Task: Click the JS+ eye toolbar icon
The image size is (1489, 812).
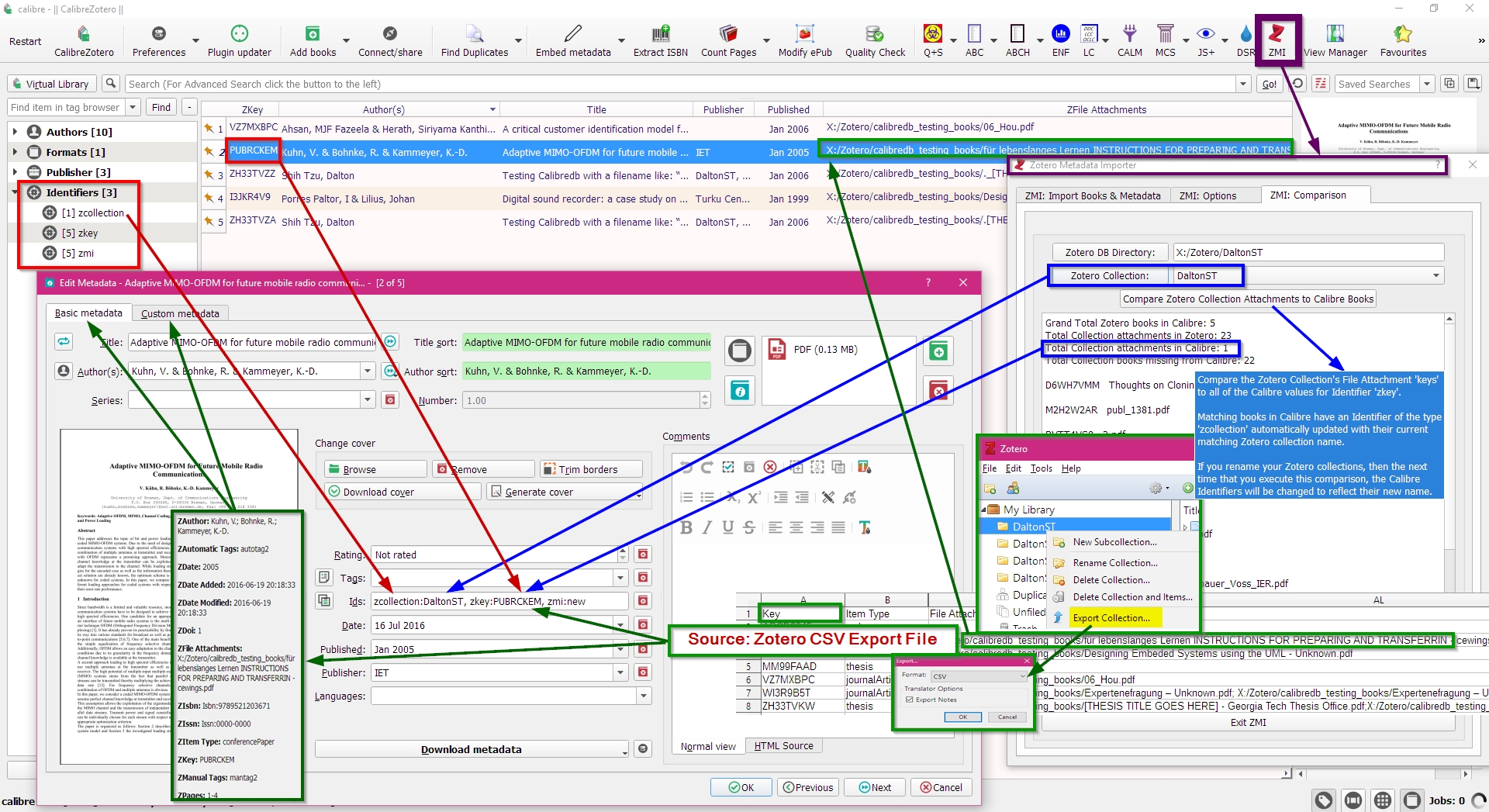Action: pyautogui.click(x=1206, y=41)
